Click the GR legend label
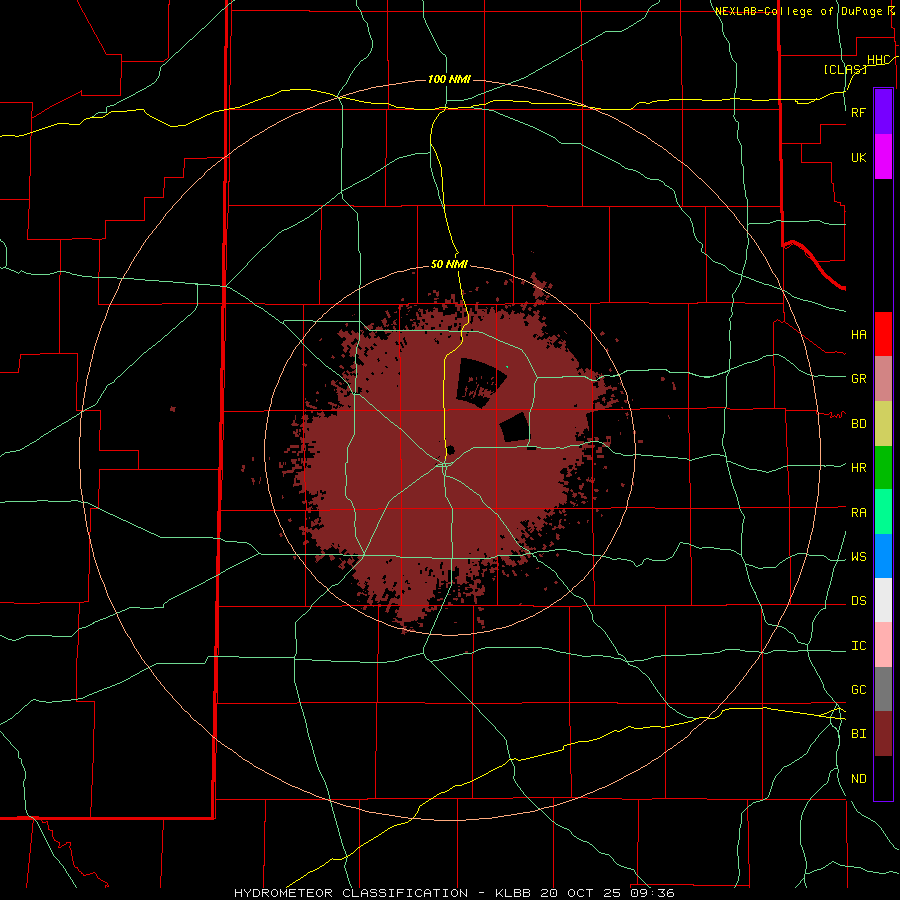This screenshot has height=900, width=900. point(858,378)
